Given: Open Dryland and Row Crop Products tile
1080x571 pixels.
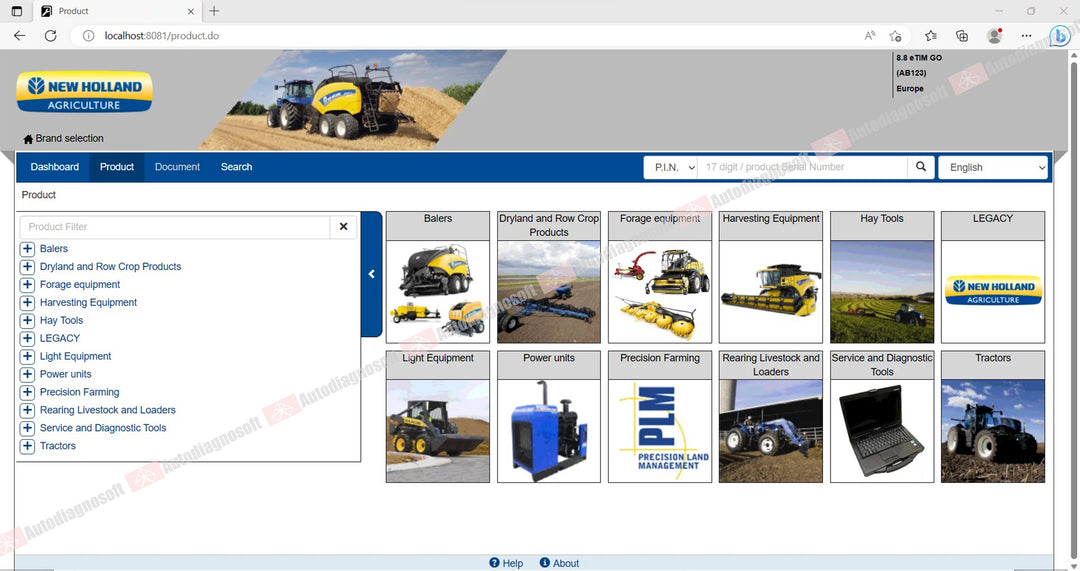Looking at the screenshot, I should coord(549,277).
